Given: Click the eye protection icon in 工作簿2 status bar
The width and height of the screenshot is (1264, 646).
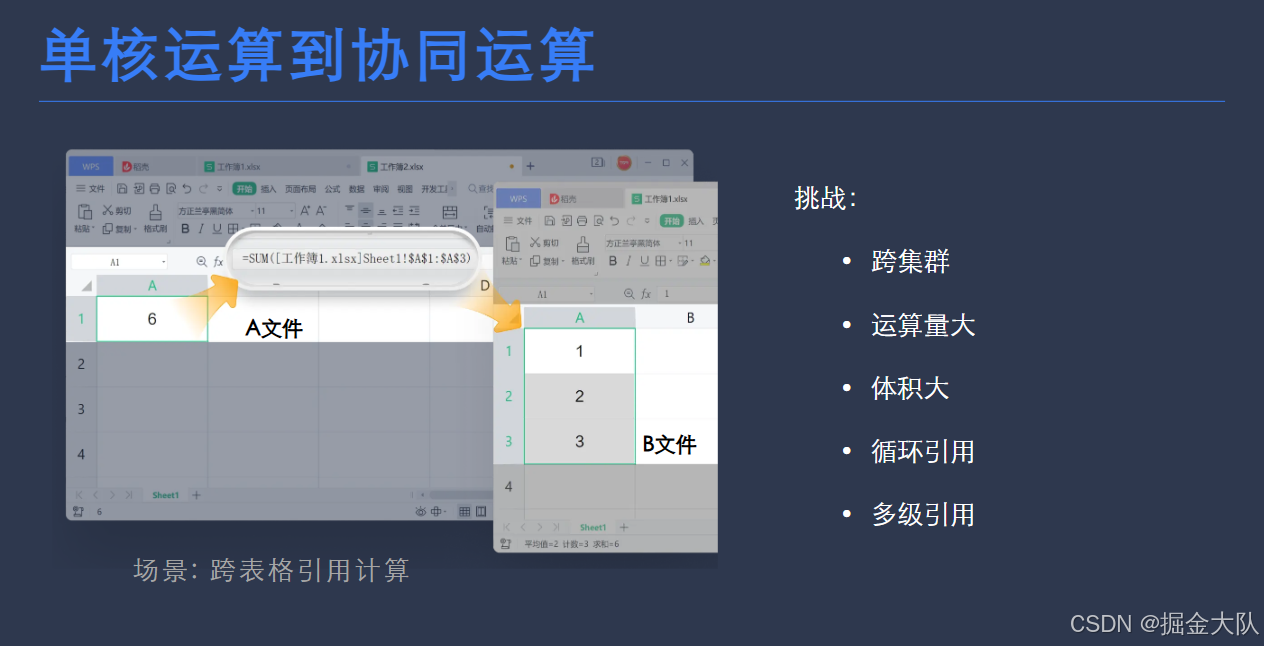Looking at the screenshot, I should point(420,512).
